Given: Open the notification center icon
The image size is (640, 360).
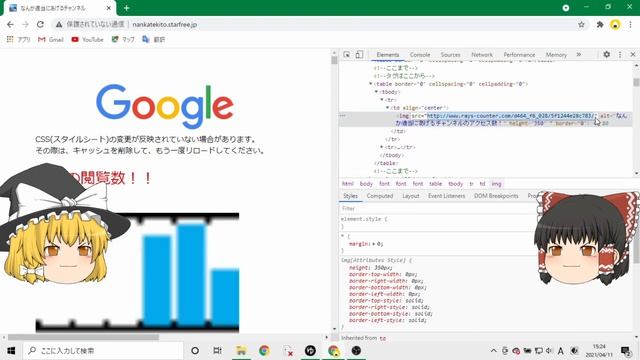Looking at the screenshot, I should click(x=625, y=351).
